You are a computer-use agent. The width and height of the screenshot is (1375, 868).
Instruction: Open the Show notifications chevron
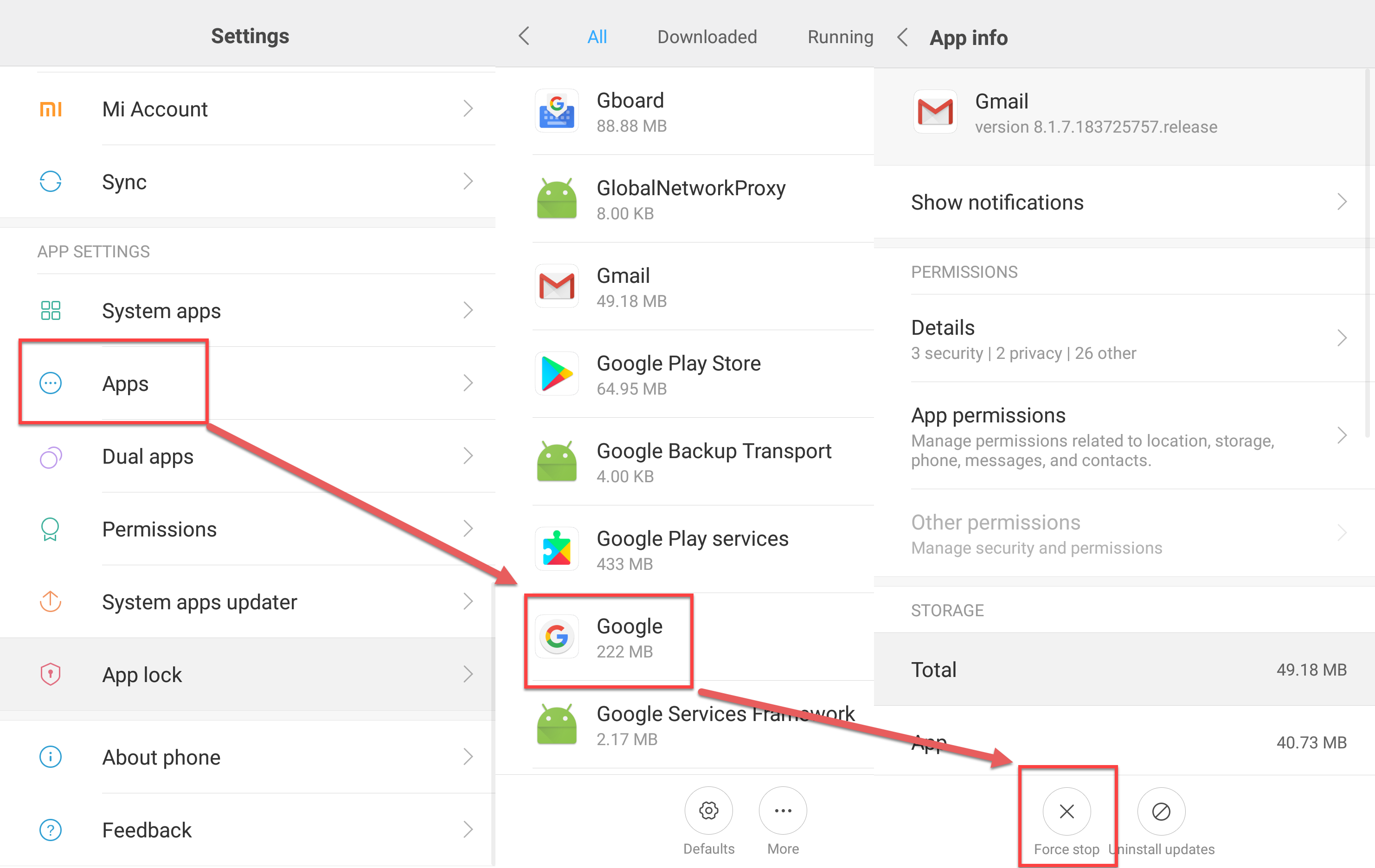tap(1343, 201)
